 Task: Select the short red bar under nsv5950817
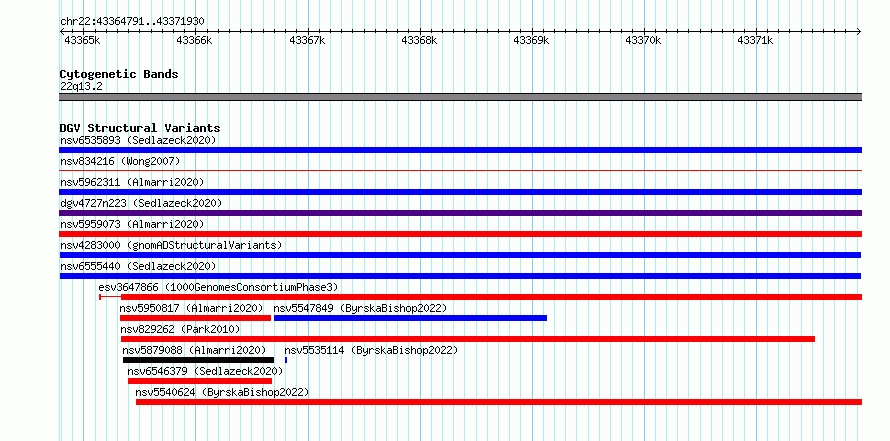click(195, 318)
